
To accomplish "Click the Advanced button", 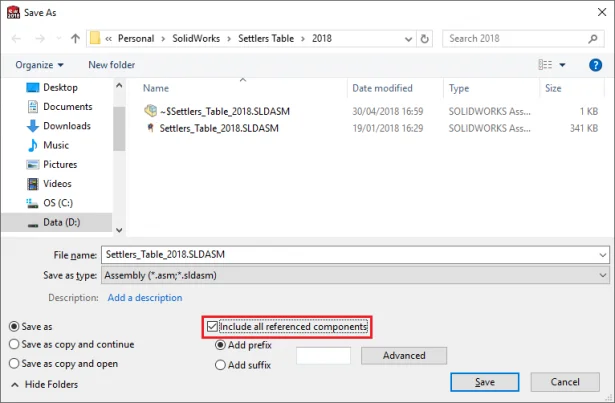I will (x=404, y=355).
